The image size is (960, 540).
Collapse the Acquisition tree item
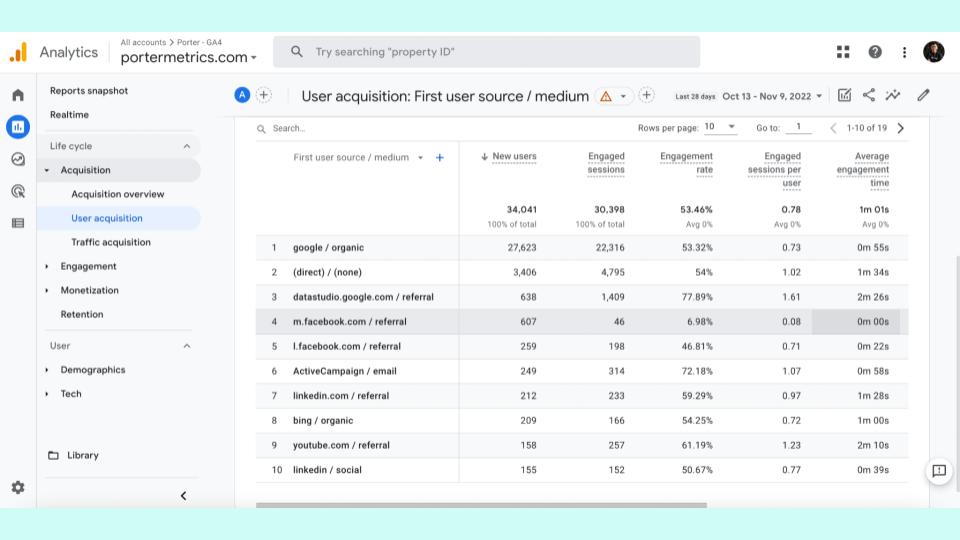(x=47, y=170)
